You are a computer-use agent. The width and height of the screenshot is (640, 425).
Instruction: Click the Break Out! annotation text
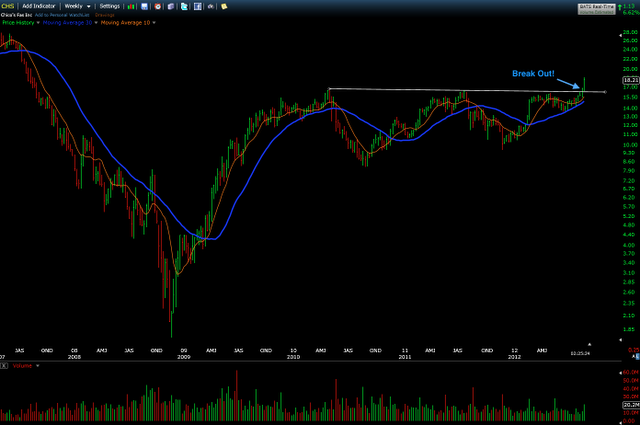tap(533, 73)
